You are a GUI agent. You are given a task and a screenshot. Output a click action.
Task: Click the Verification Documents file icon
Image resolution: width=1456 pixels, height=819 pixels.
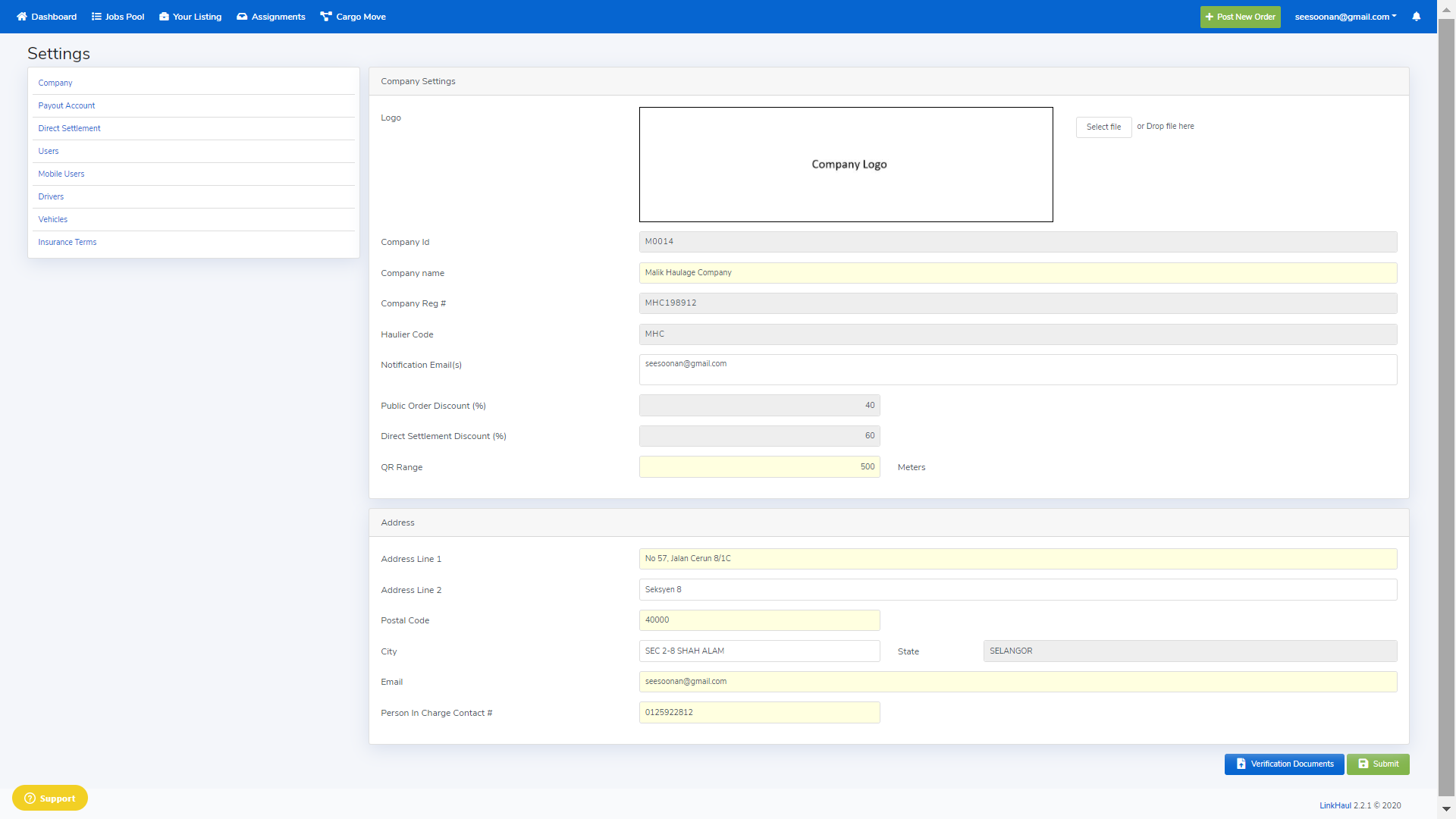(x=1241, y=764)
